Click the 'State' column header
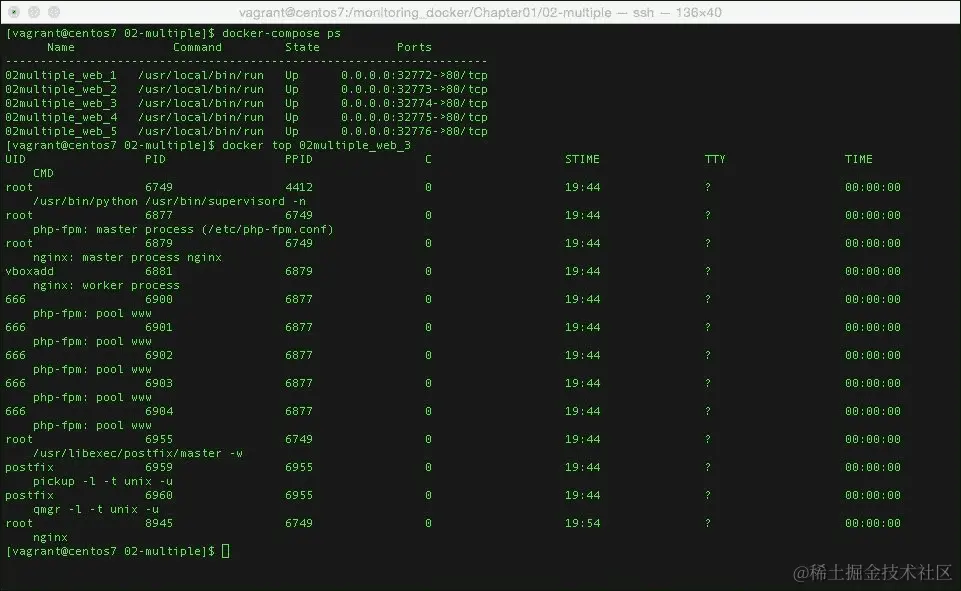Viewport: 961px width, 591px height. pyautogui.click(x=302, y=47)
